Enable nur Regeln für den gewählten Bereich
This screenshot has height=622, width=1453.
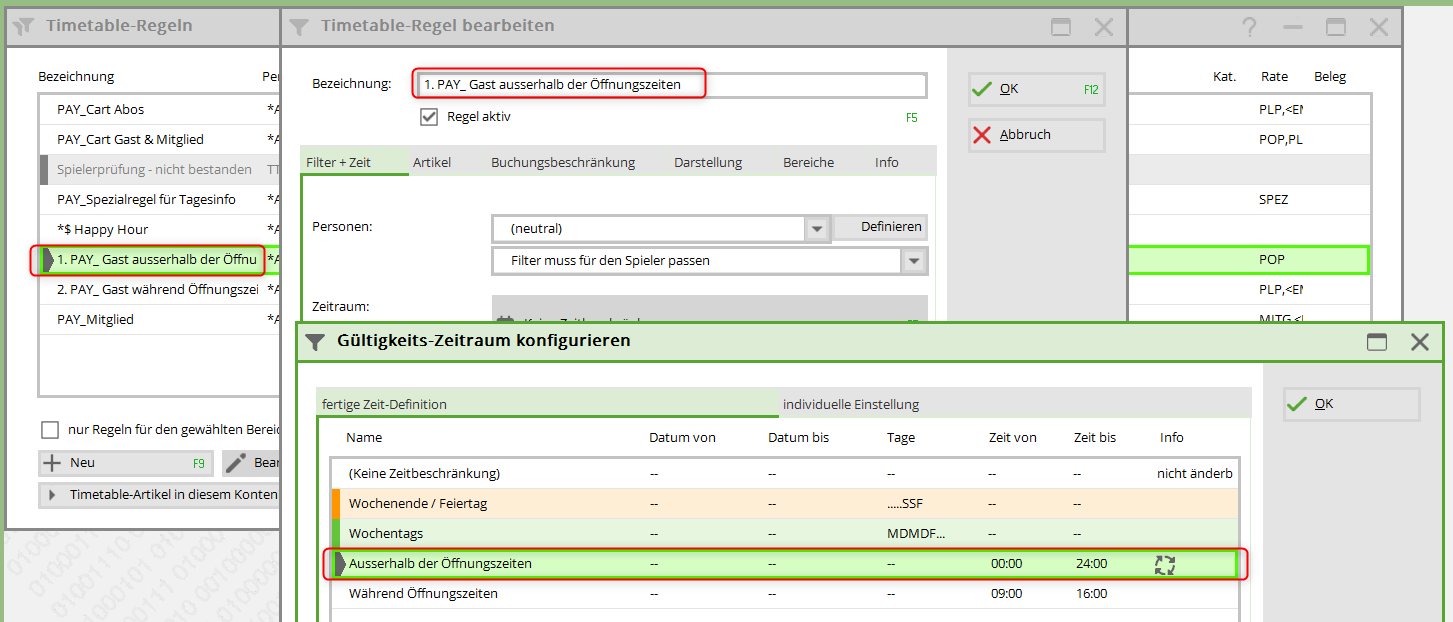coord(50,430)
